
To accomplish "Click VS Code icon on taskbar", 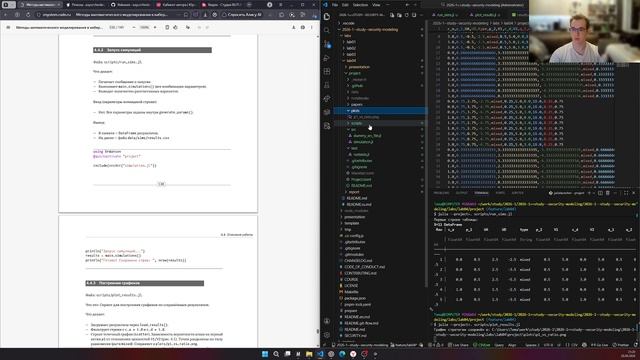I will point(320,354).
